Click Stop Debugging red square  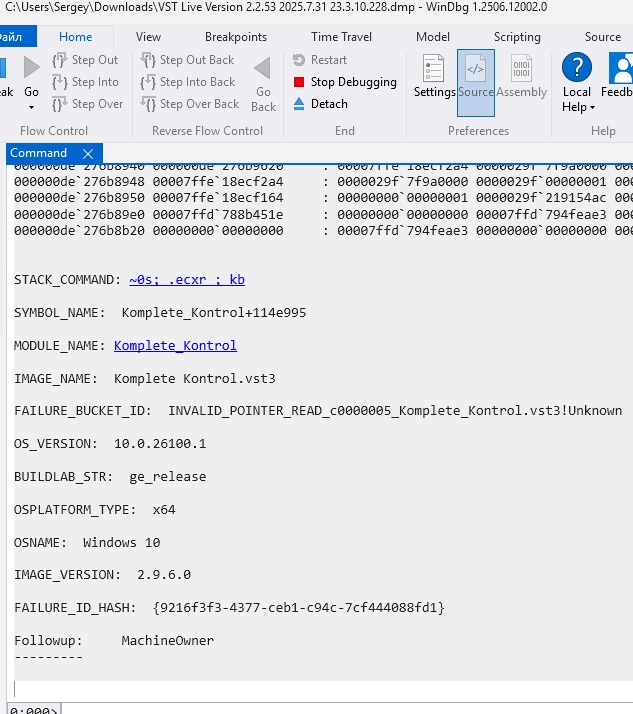coord(299,82)
